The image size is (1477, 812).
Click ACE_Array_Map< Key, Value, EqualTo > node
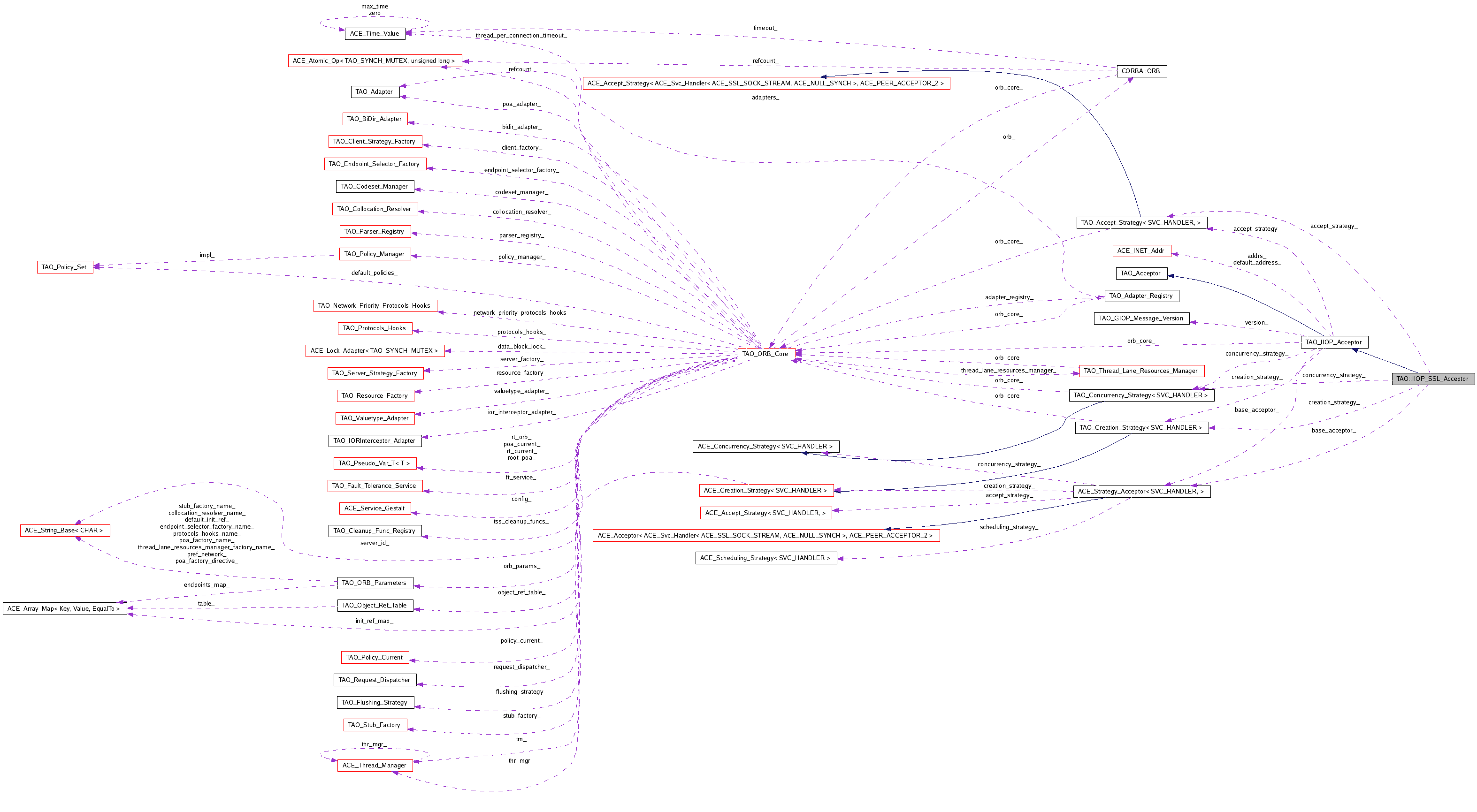[64, 608]
